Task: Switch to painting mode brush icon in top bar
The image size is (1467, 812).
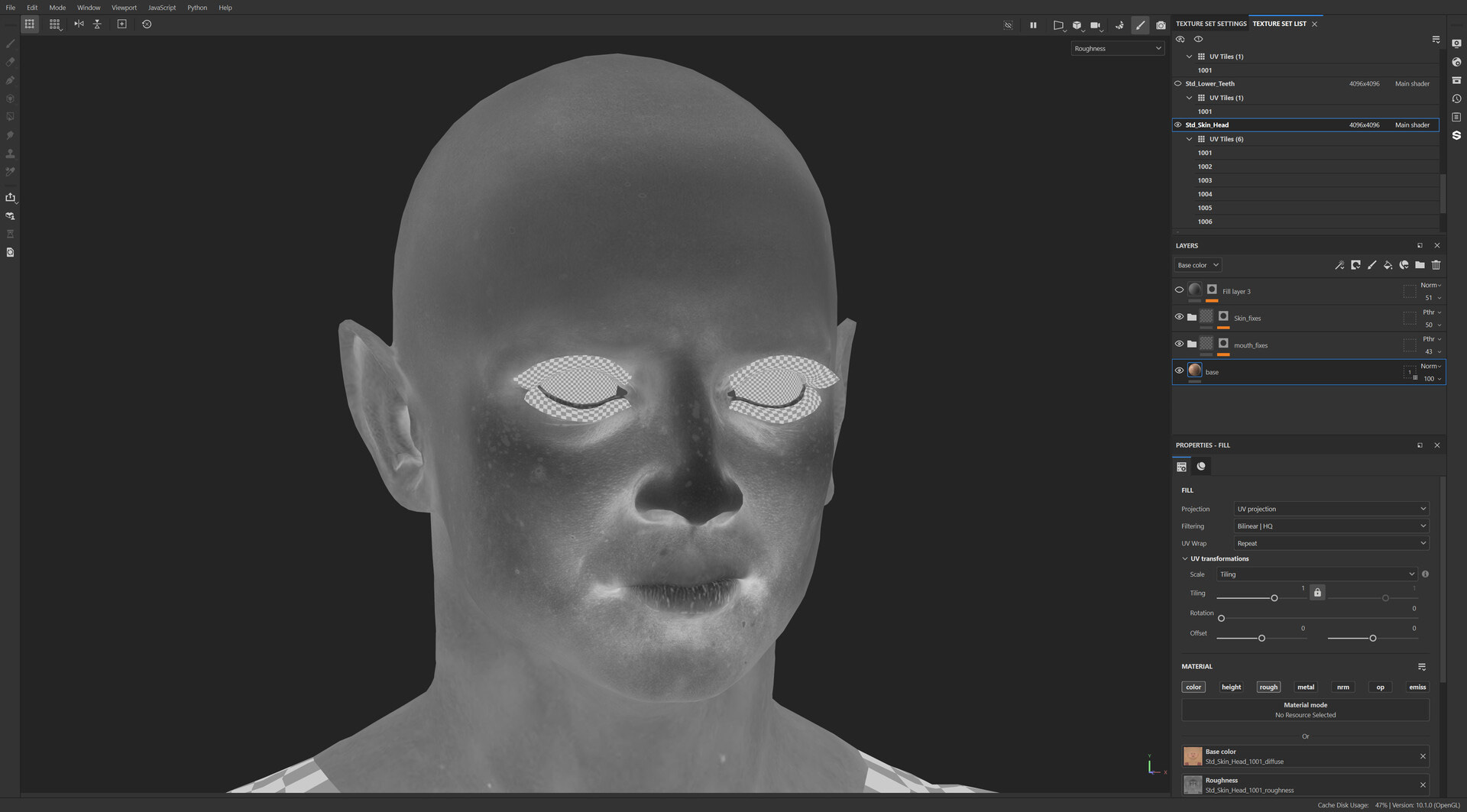Action: [1140, 25]
